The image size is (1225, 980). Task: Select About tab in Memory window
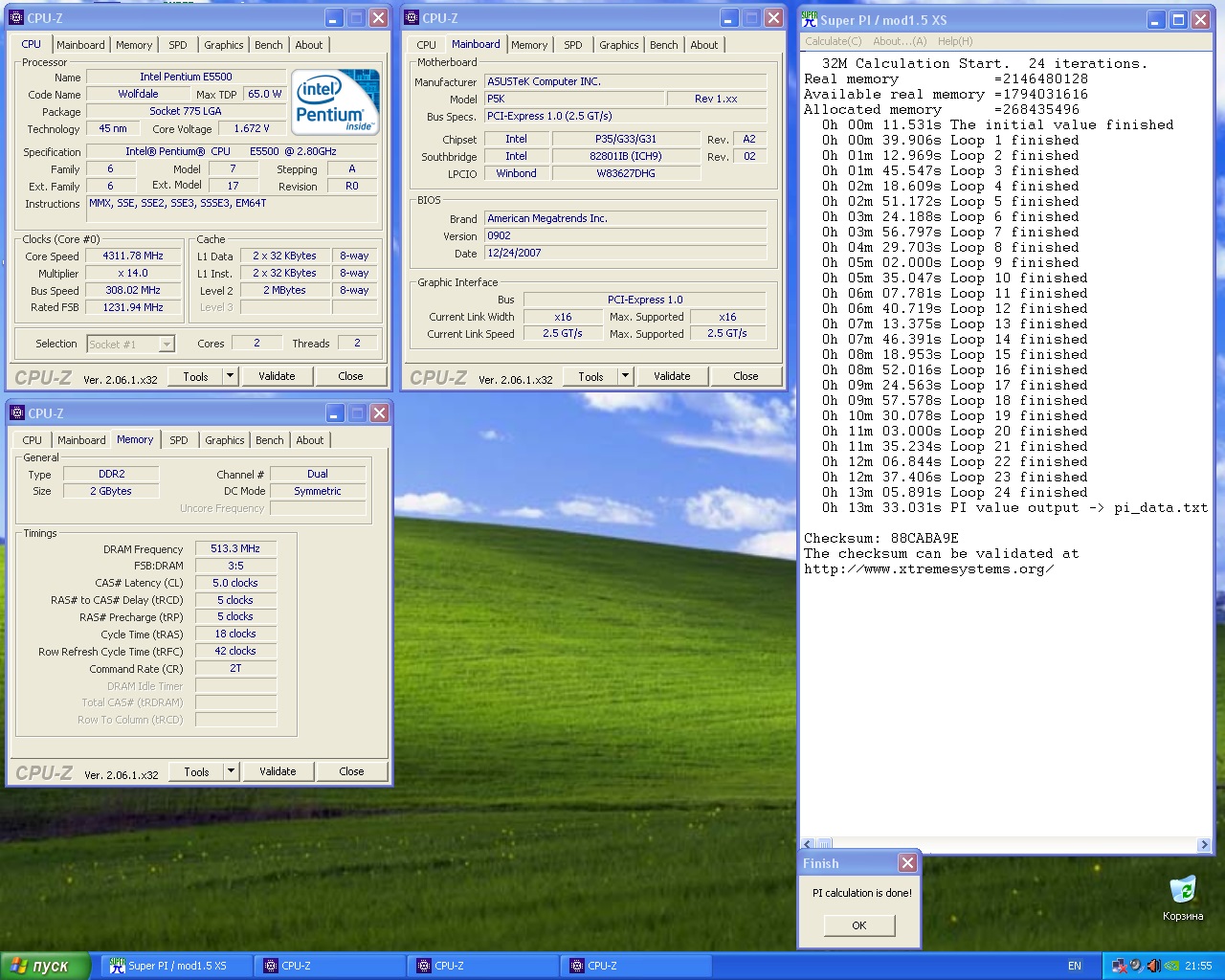[310, 440]
